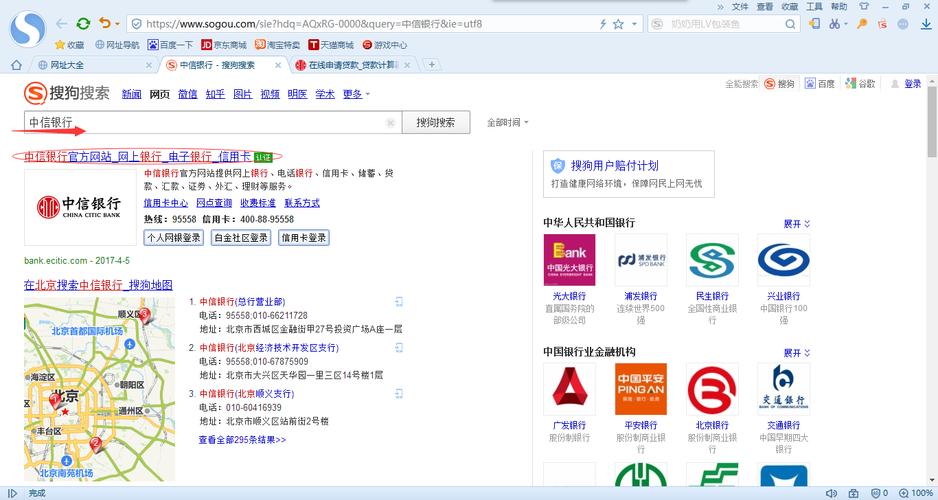Click the magnifier icon in toolbar search box

pyautogui.click(x=790, y=24)
